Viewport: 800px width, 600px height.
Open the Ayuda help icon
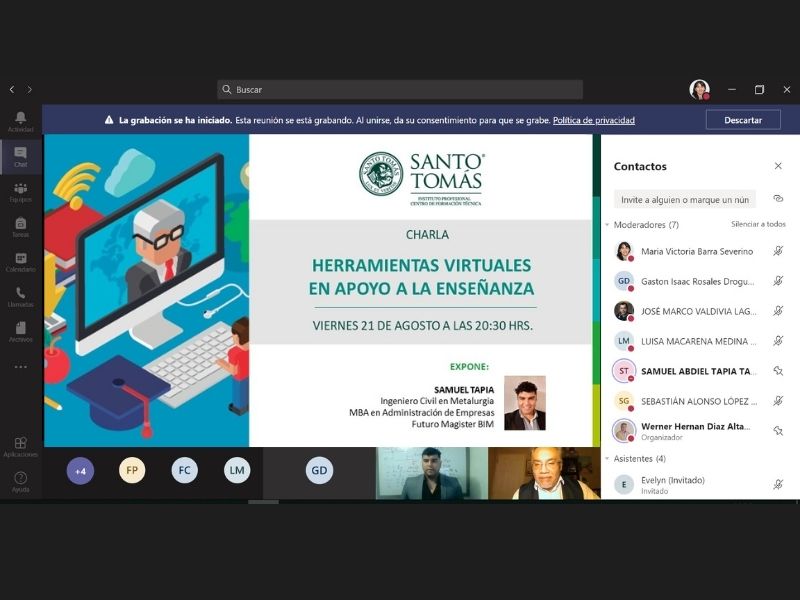[20, 482]
